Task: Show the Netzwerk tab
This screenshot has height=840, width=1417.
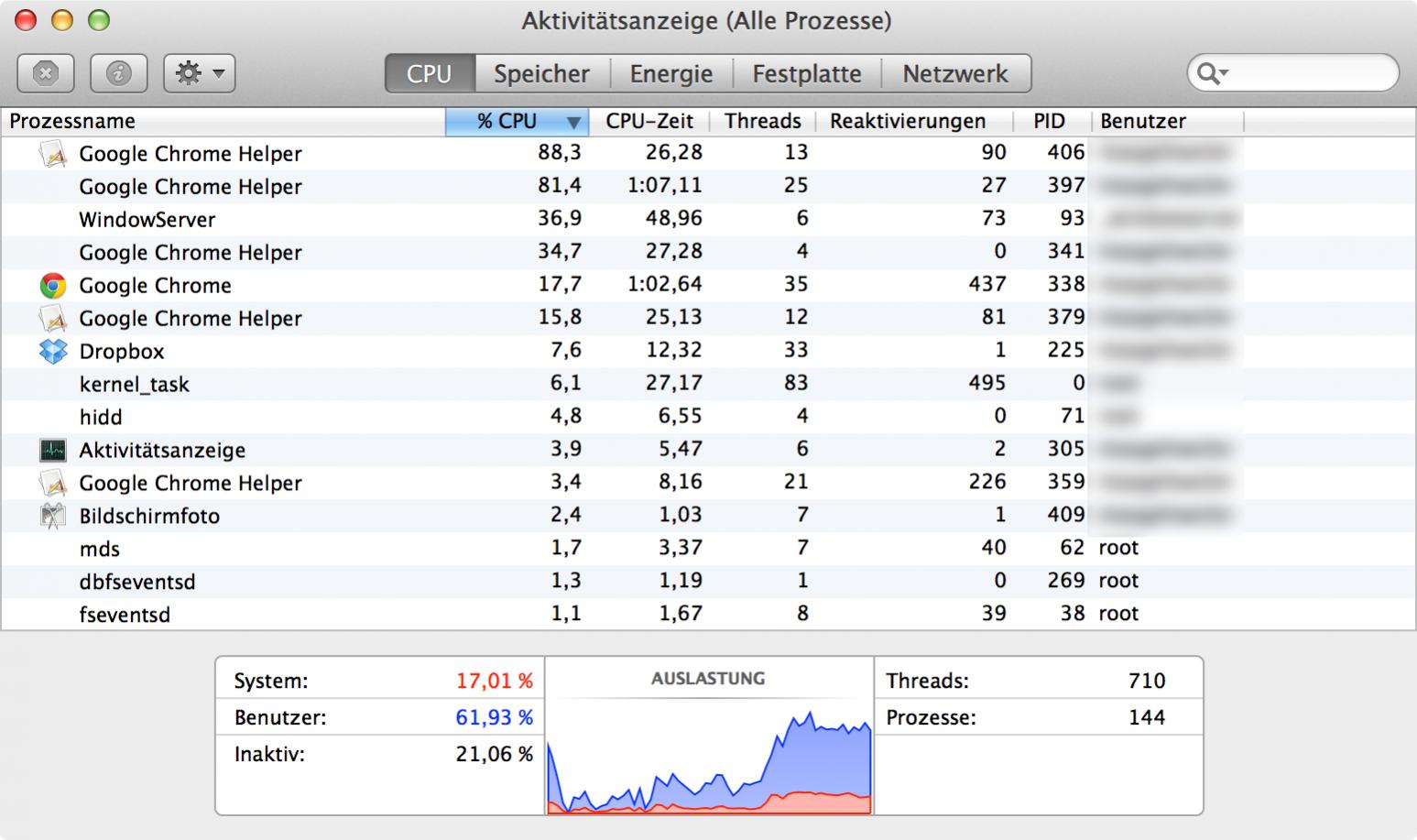Action: point(955,73)
